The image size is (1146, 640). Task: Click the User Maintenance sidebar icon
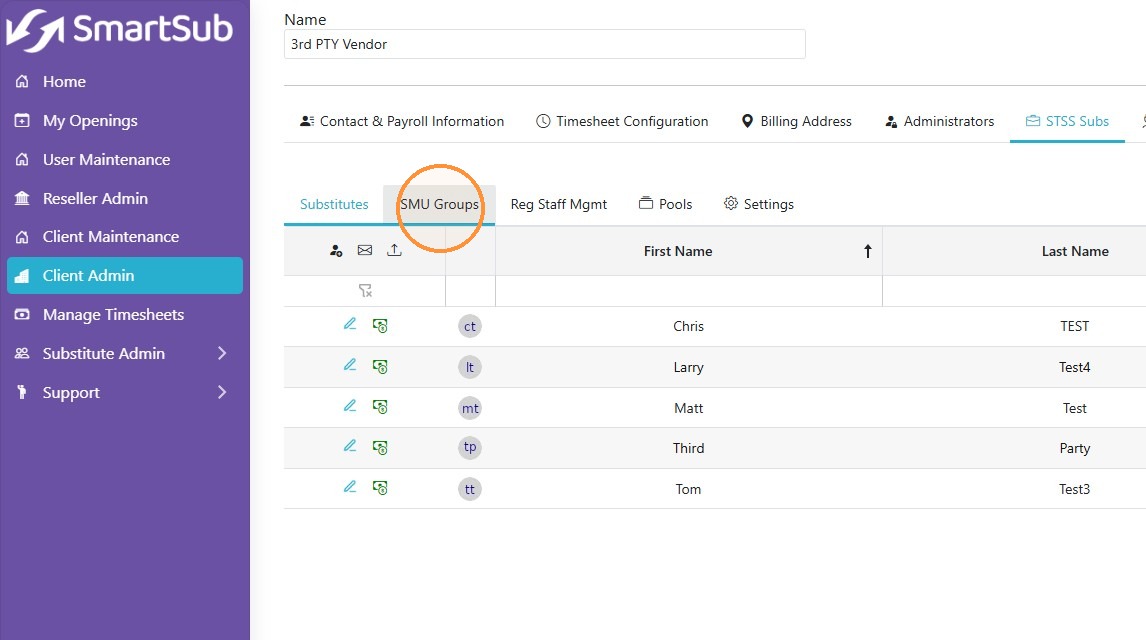click(x=23, y=159)
